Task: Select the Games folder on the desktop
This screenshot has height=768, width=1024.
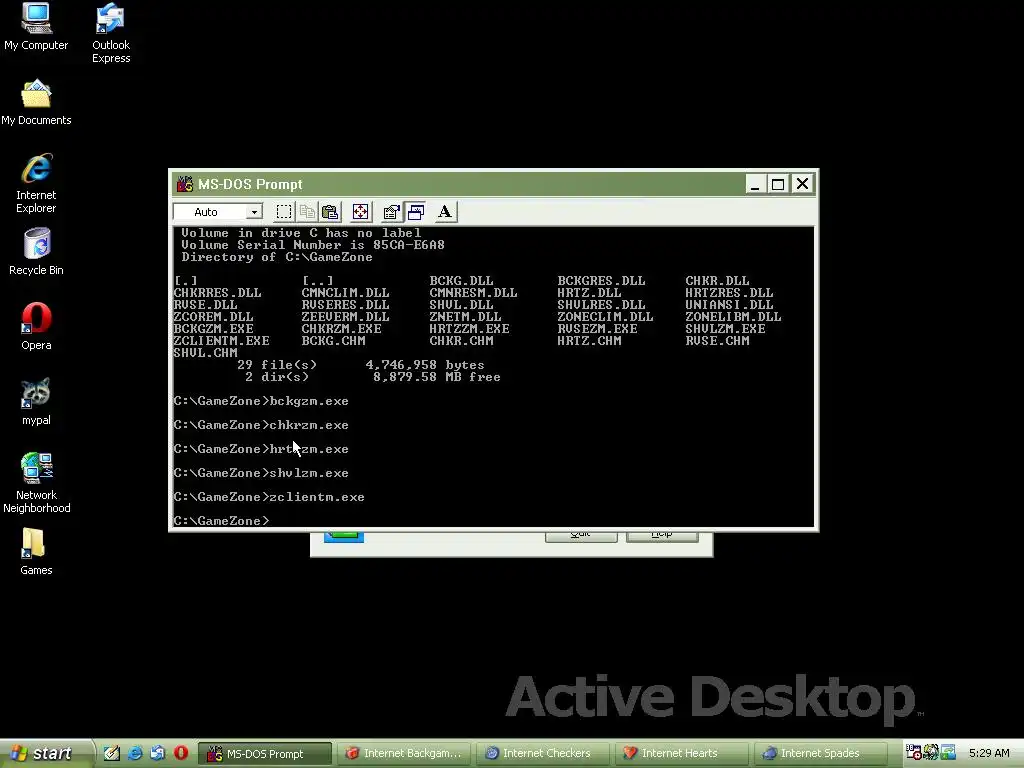Action: pos(36,552)
